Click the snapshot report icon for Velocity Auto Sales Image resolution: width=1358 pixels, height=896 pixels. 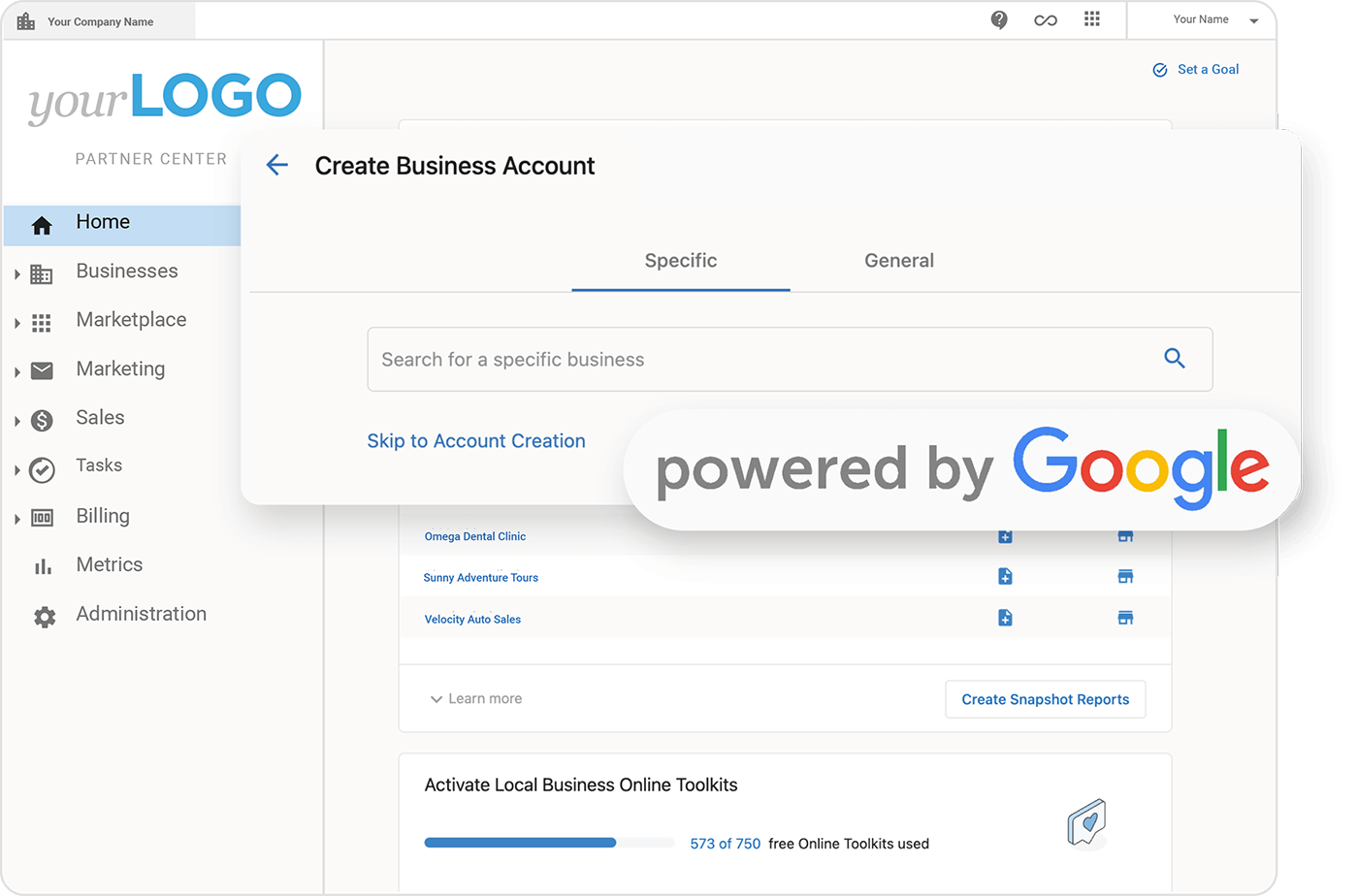coord(1005,618)
